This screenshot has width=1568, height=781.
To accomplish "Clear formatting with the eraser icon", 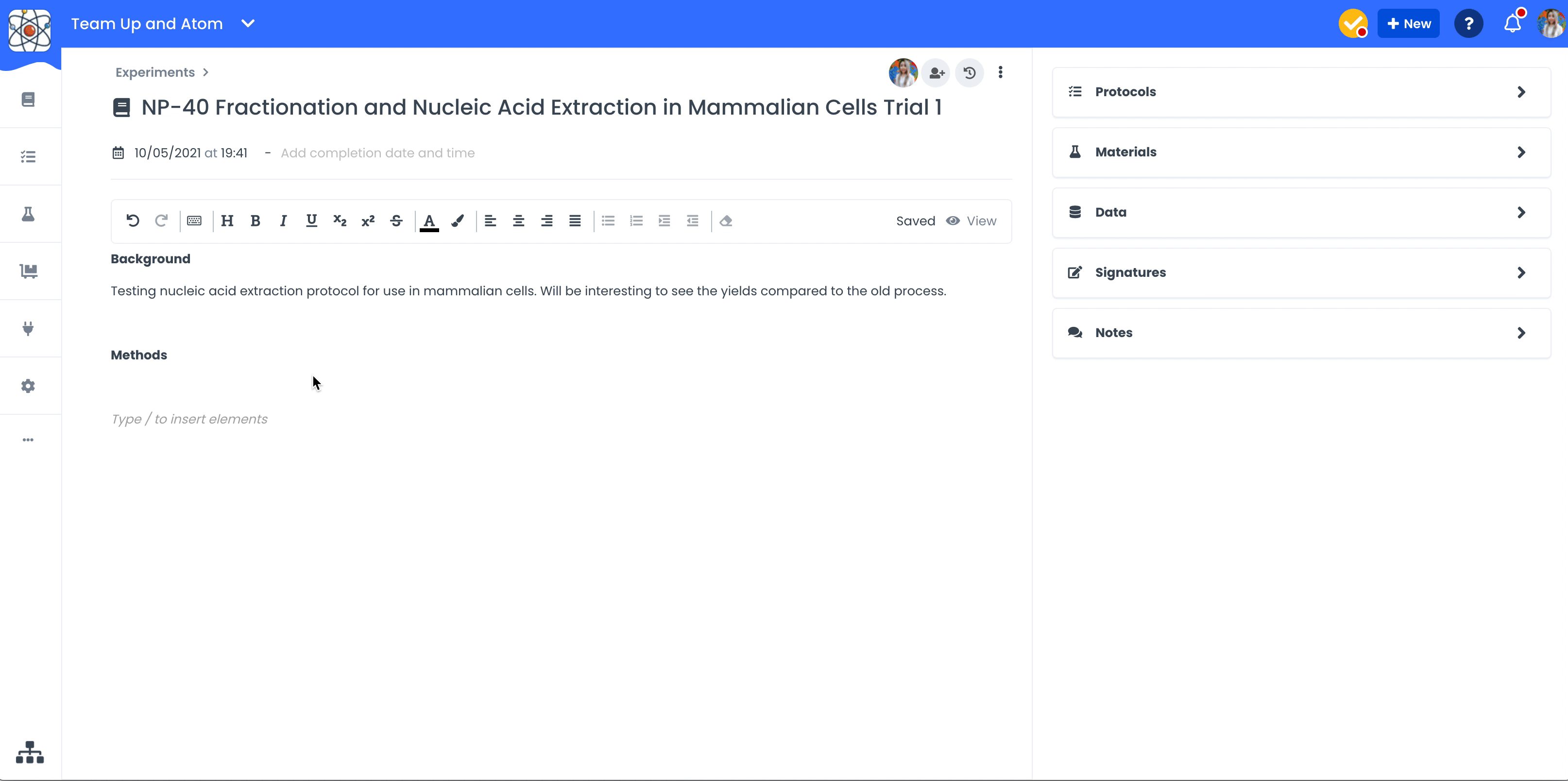I will tap(726, 221).
